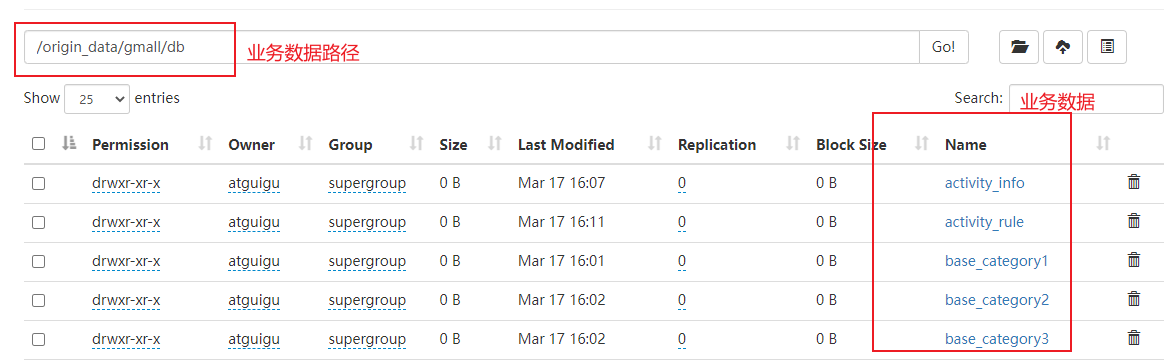Click the upload files icon button
The height and width of the screenshot is (360, 1166).
tap(1063, 47)
